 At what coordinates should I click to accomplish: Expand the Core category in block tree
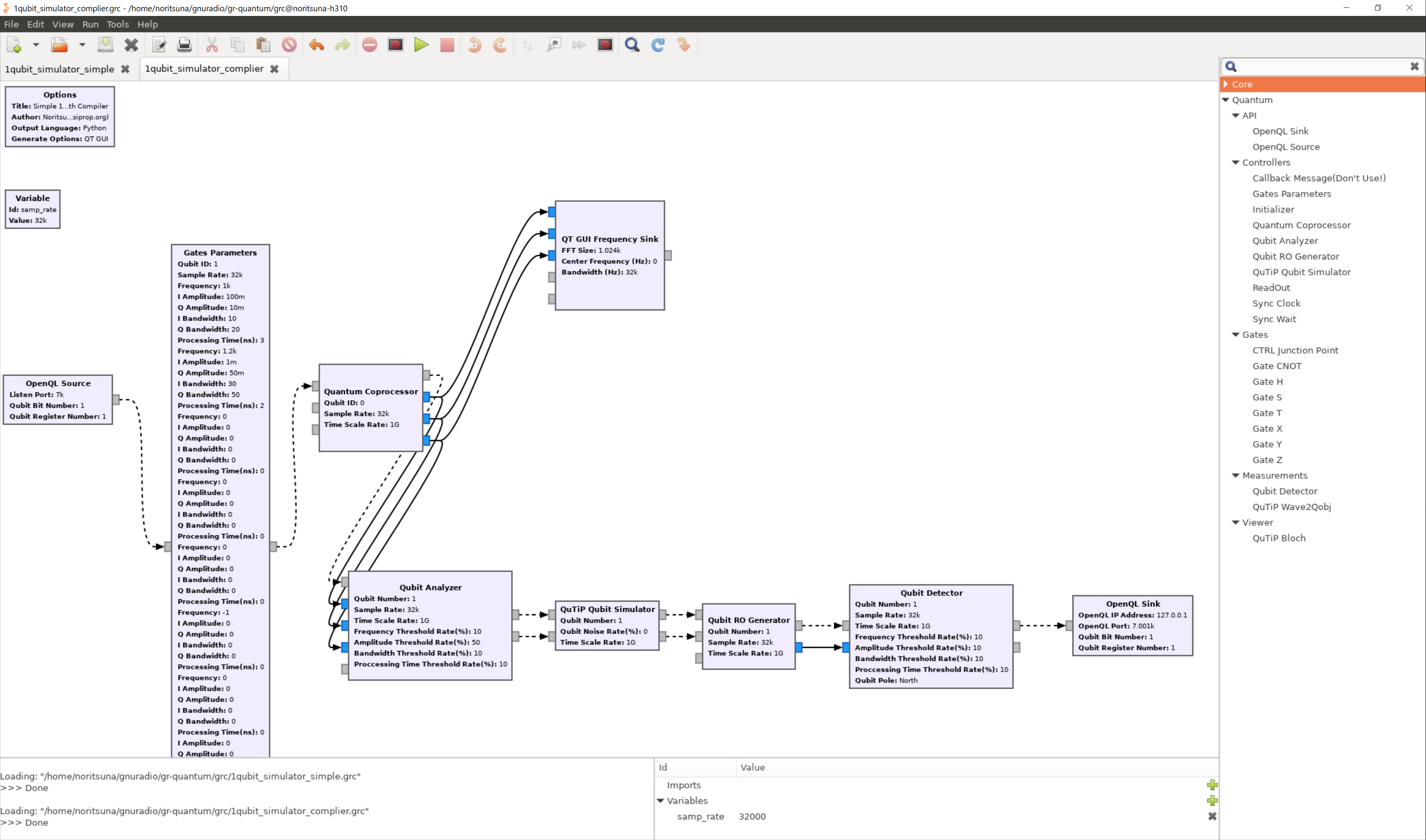click(x=1226, y=84)
